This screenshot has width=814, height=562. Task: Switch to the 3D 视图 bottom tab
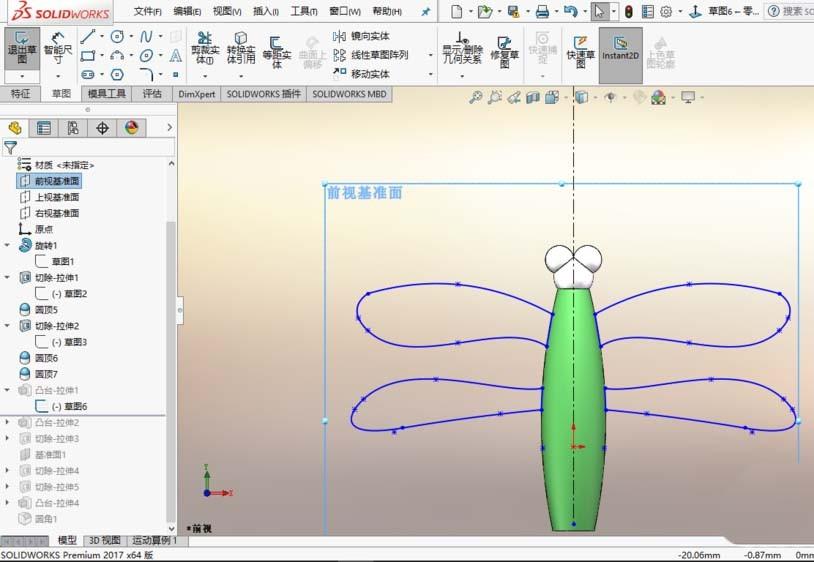pyautogui.click(x=104, y=540)
